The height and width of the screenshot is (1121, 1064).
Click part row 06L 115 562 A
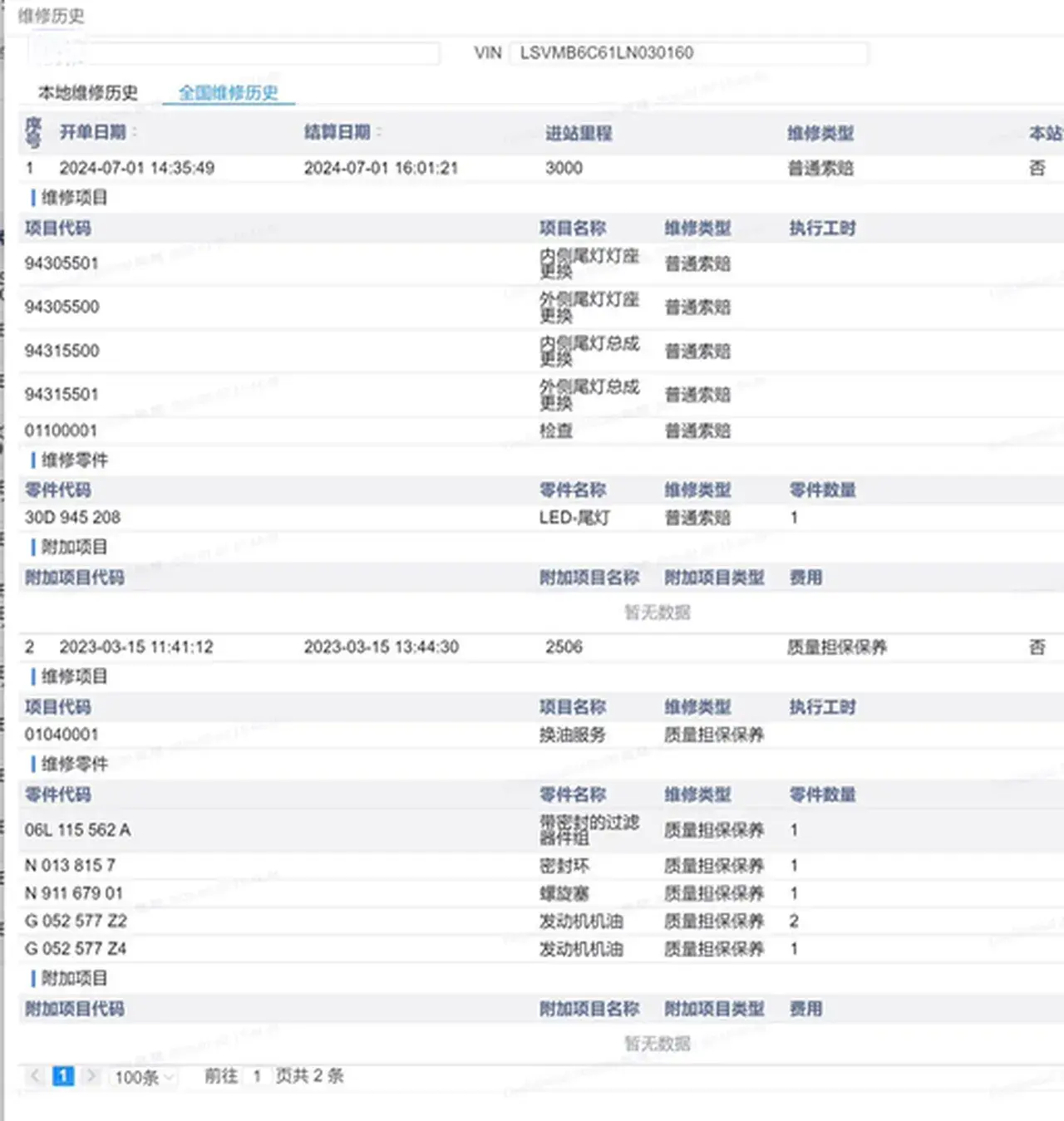coord(77,829)
